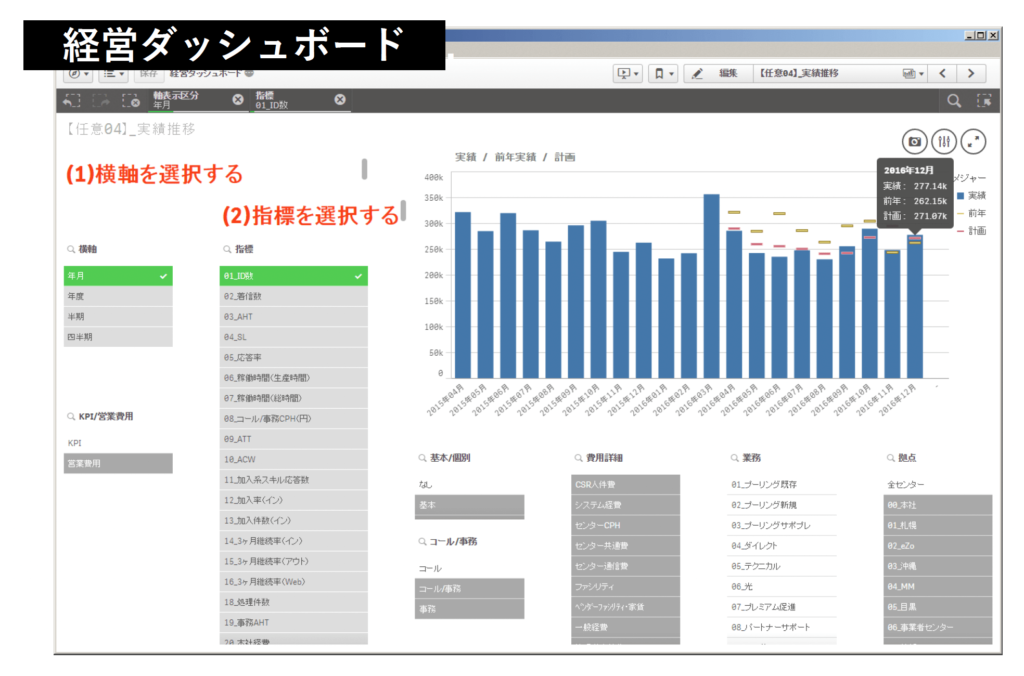Open the presentation story dropdown icon
This screenshot has height=676, width=1024.
click(628, 74)
